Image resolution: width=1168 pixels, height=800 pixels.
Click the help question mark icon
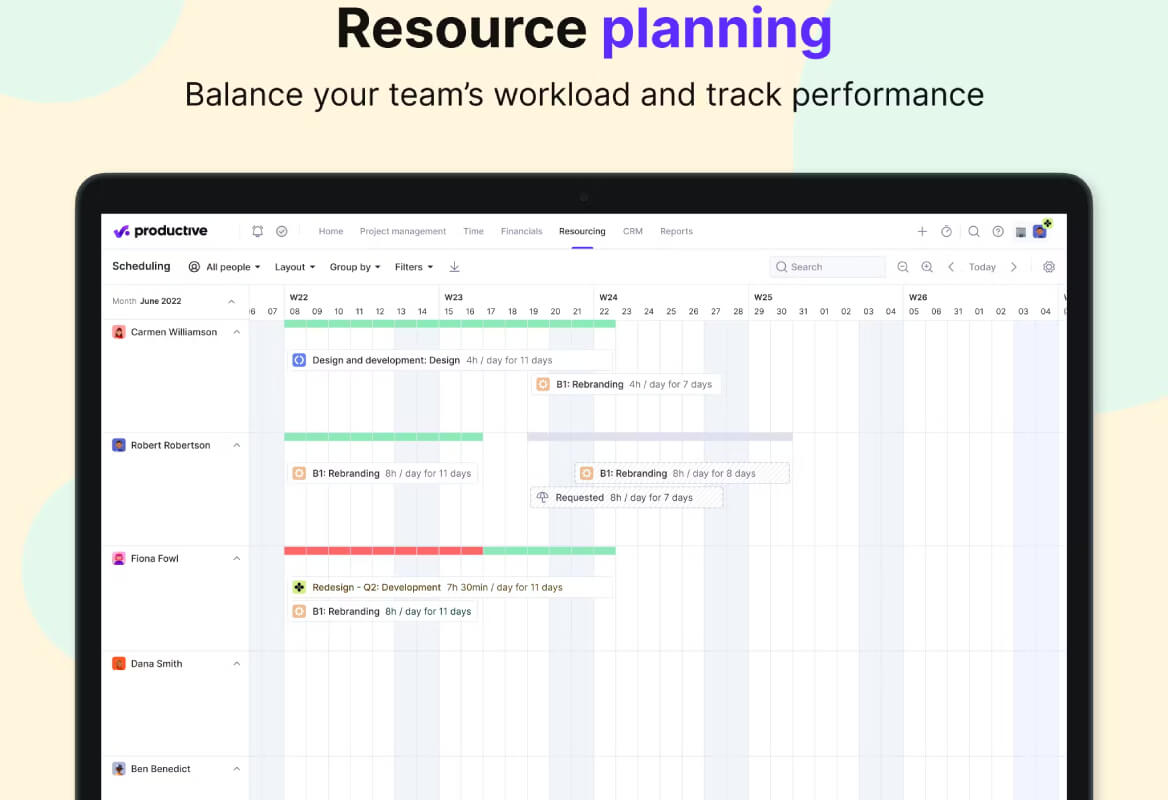coord(998,232)
